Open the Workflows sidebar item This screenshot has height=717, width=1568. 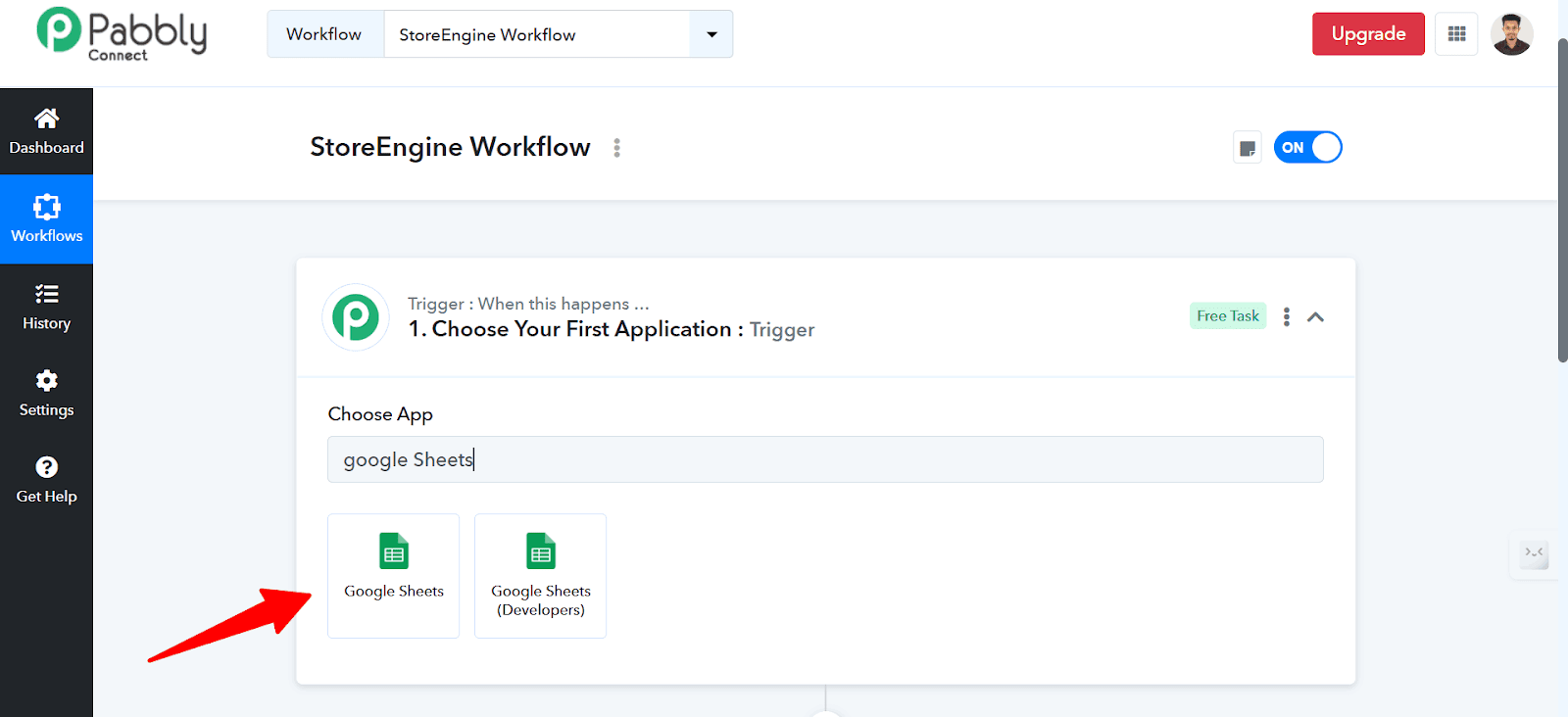(46, 219)
